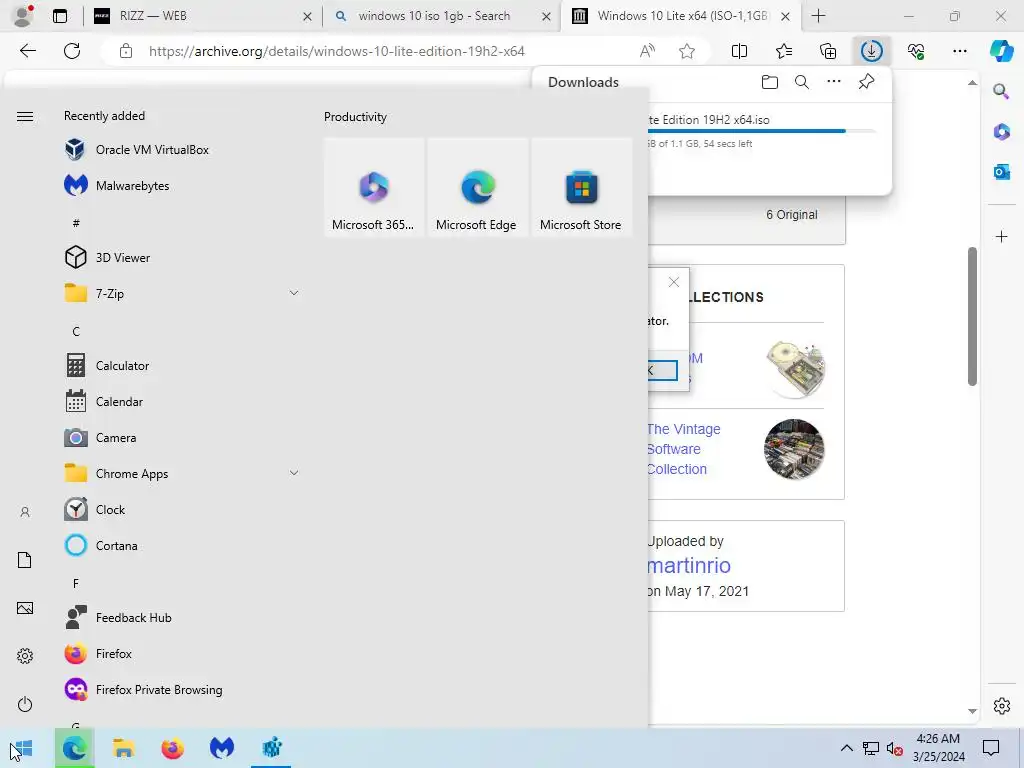Screen dimensions: 1024x768
Task: Click the Windows Start button
Action: (x=22, y=748)
